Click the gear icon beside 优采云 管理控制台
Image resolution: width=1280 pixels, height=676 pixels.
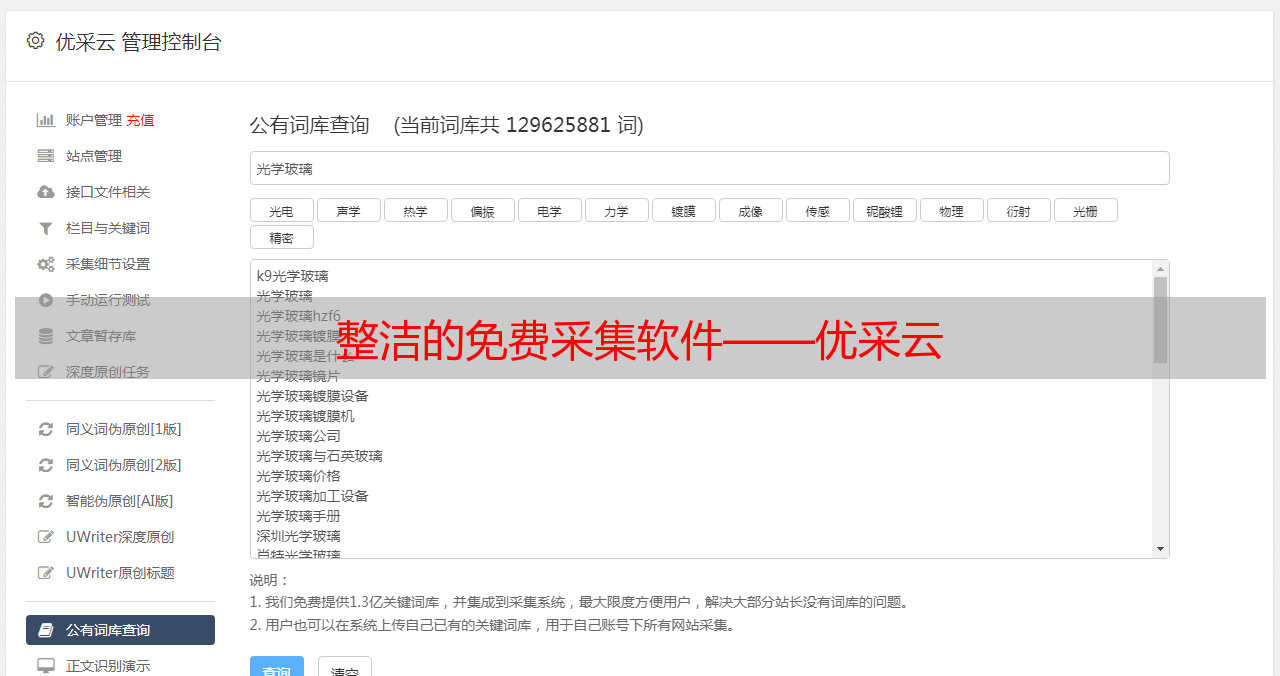tap(36, 41)
